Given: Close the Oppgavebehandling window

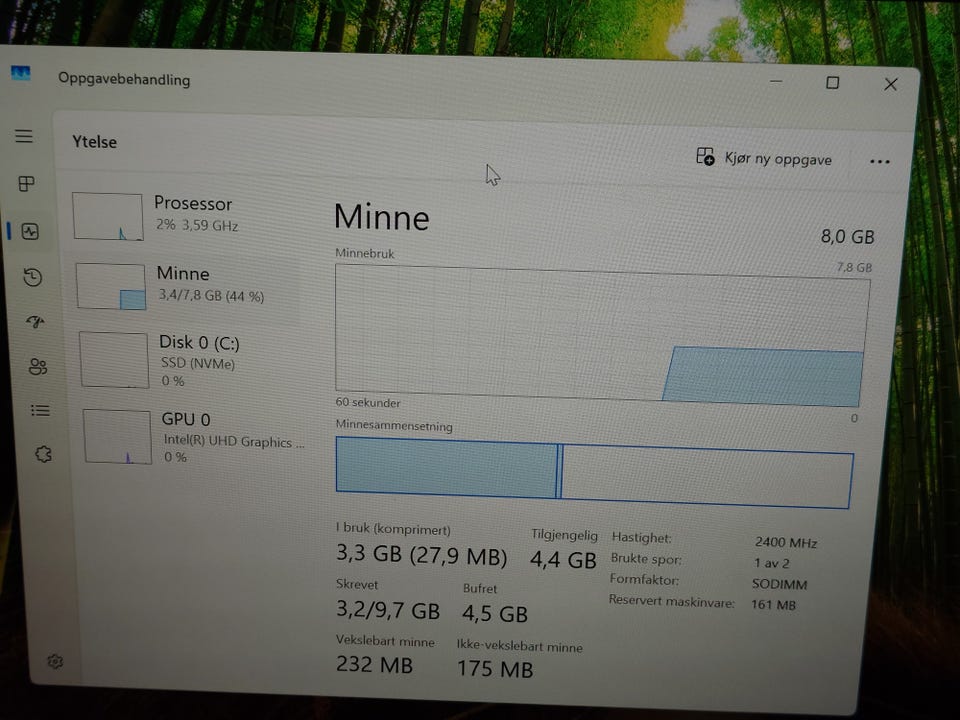Looking at the screenshot, I should pos(890,84).
